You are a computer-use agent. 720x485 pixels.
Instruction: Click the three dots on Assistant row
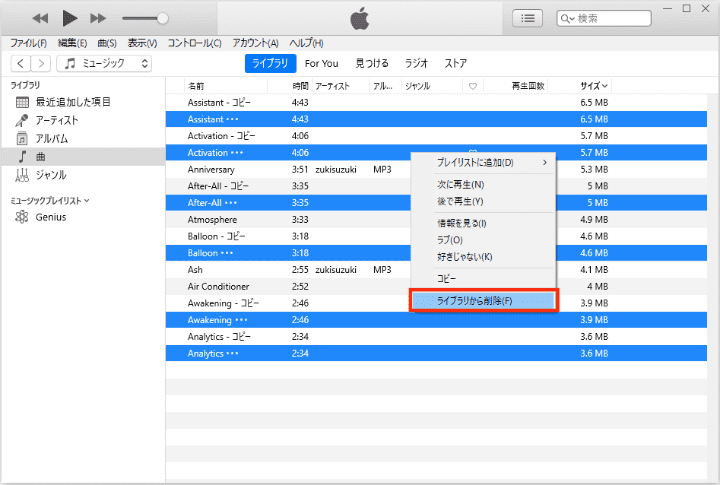232,119
